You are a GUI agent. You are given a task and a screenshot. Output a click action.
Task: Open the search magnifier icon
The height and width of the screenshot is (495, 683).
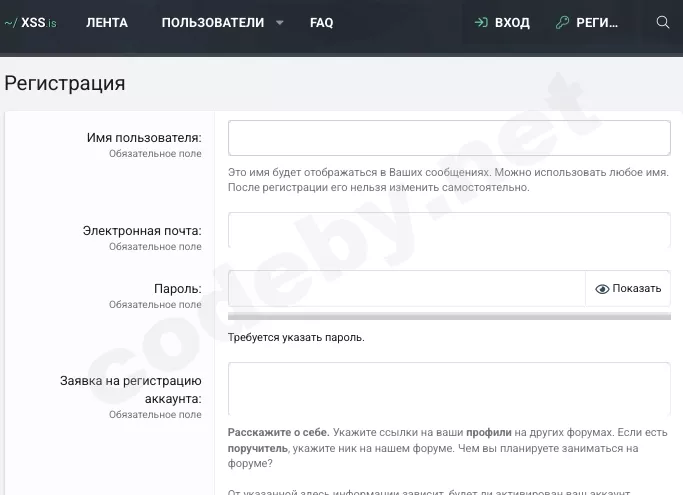click(x=663, y=22)
